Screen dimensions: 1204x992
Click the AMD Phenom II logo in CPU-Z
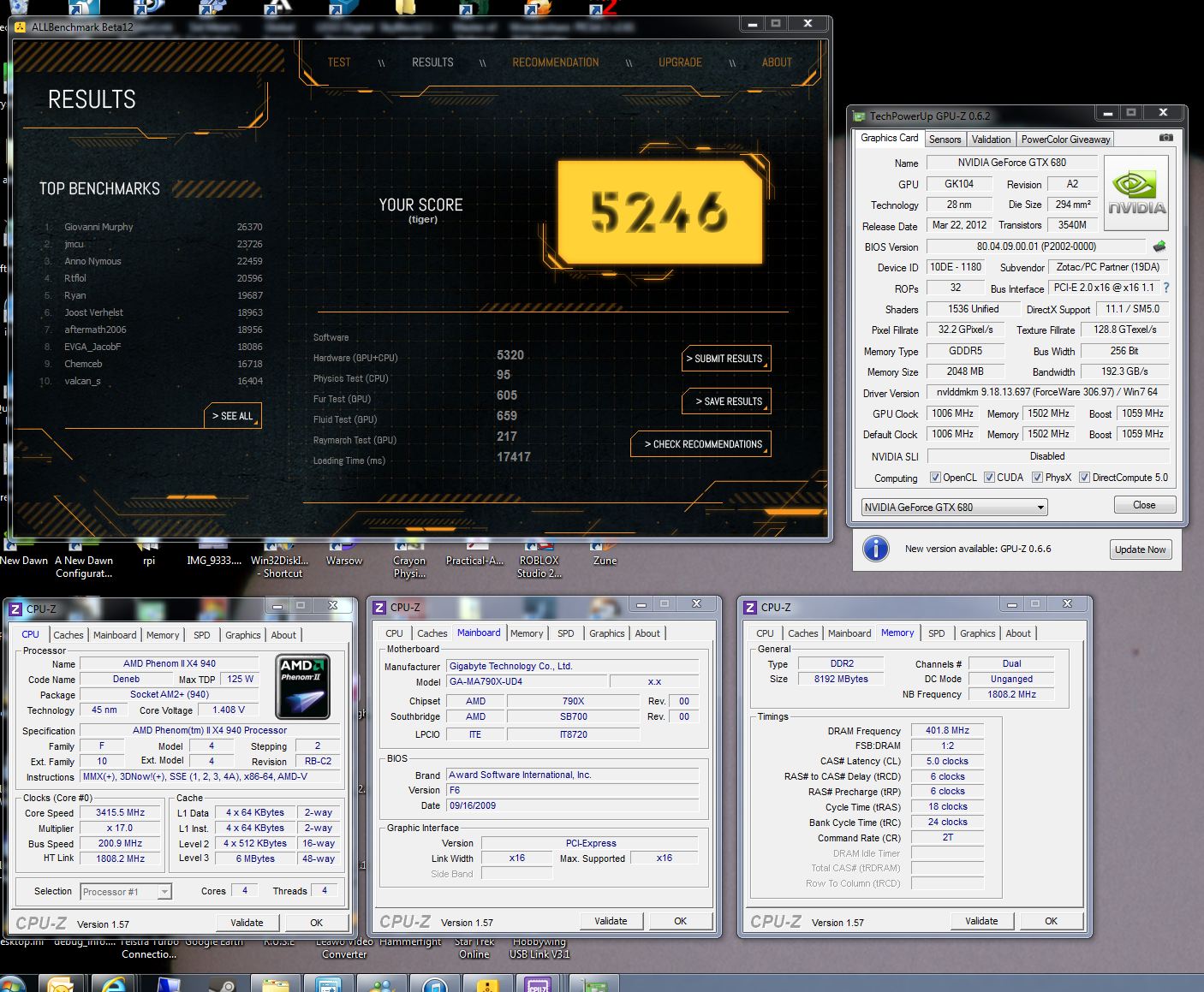coord(302,686)
